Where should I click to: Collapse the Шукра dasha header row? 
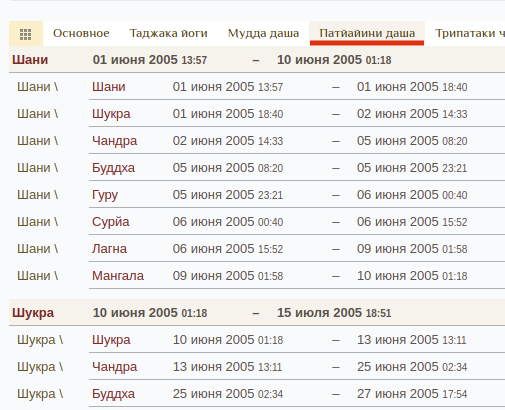point(257,313)
